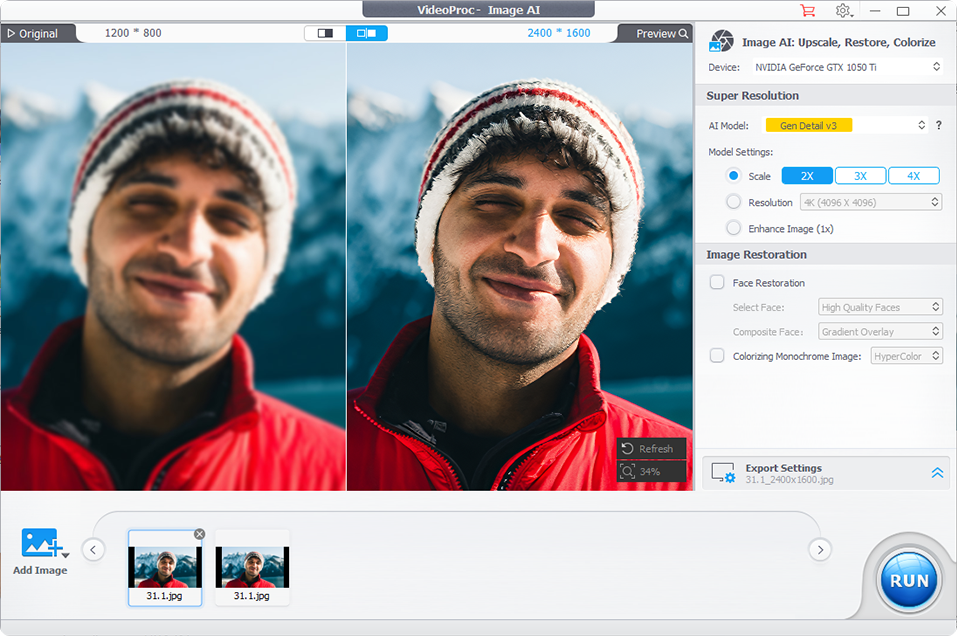Set scale to 4X

pyautogui.click(x=913, y=176)
